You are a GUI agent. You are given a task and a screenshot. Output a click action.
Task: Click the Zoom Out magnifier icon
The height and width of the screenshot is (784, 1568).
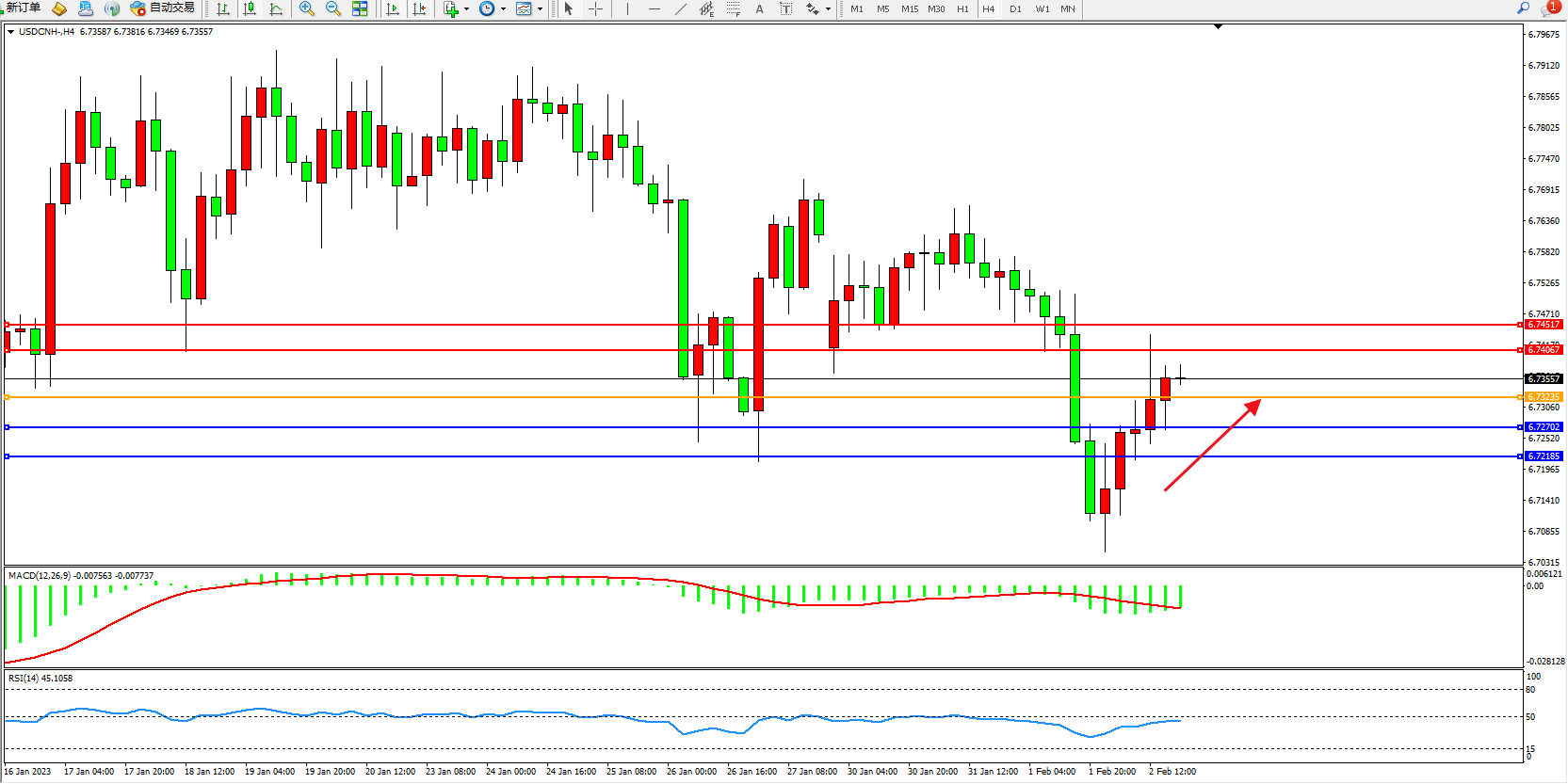pos(332,8)
